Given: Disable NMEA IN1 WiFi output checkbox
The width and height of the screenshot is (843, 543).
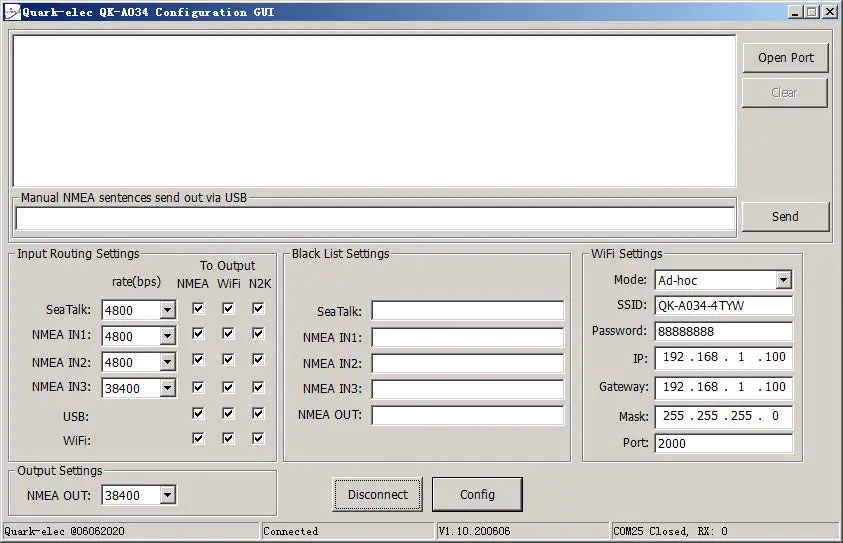Looking at the screenshot, I should [x=228, y=335].
